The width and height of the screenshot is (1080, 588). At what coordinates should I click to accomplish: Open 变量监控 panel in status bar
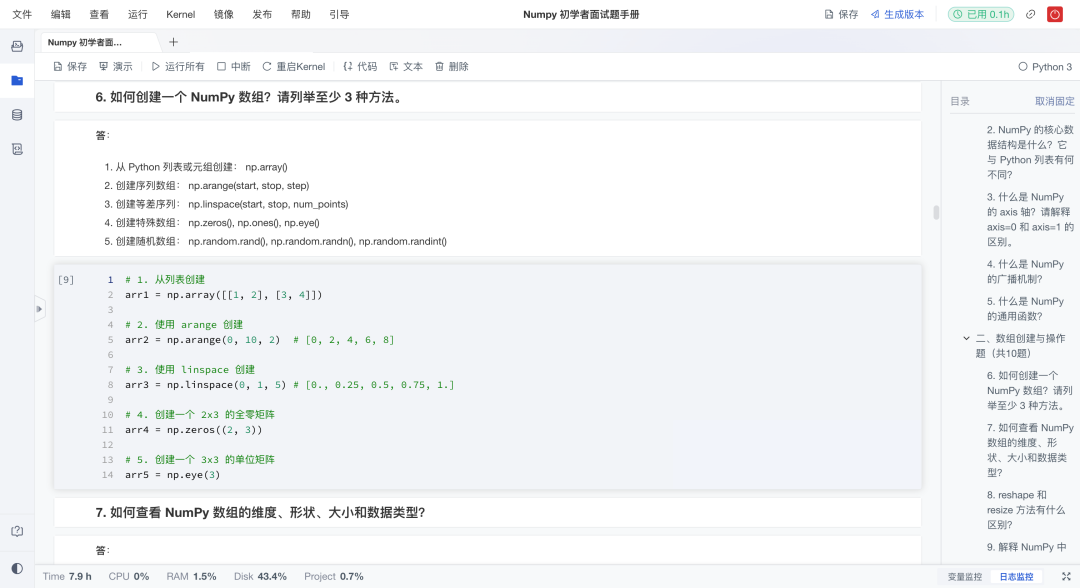(964, 576)
